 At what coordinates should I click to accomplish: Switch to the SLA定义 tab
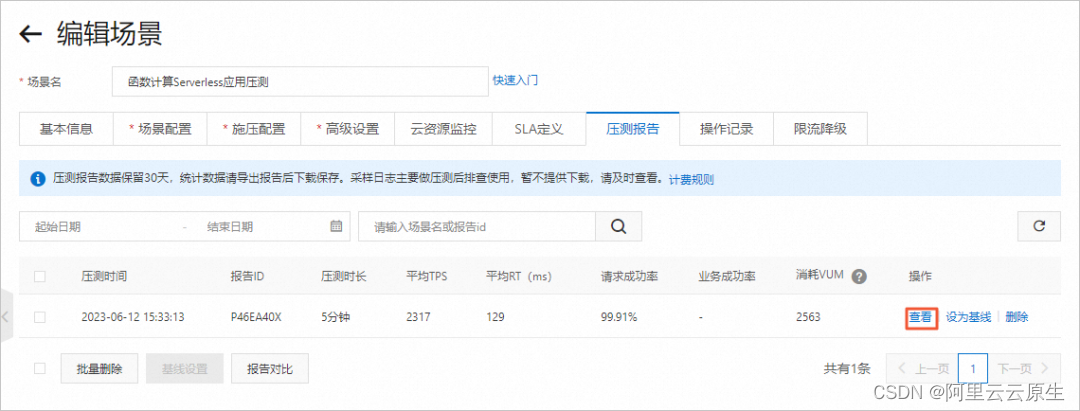click(539, 129)
